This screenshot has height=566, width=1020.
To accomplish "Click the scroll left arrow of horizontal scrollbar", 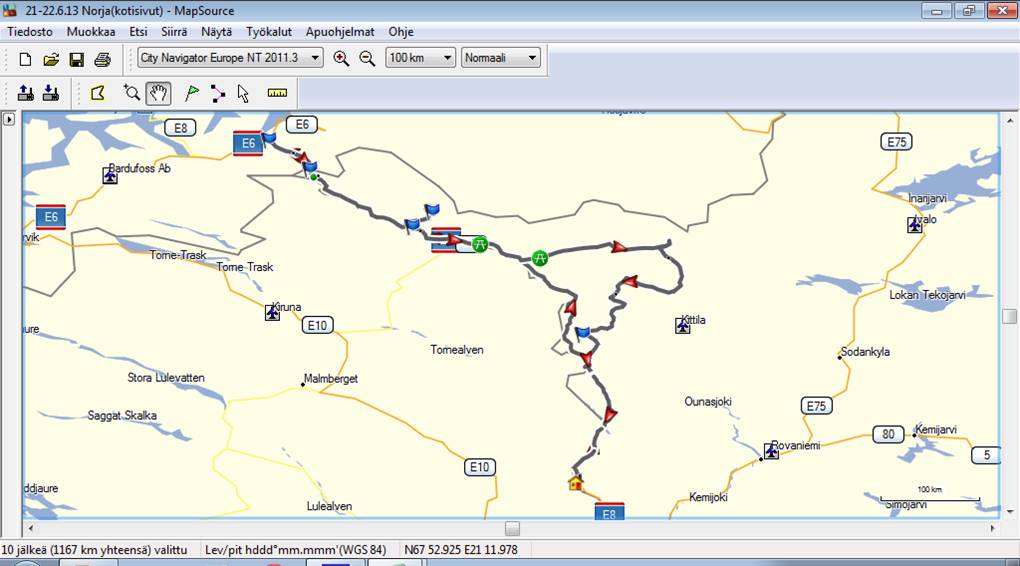I will tap(31, 528).
